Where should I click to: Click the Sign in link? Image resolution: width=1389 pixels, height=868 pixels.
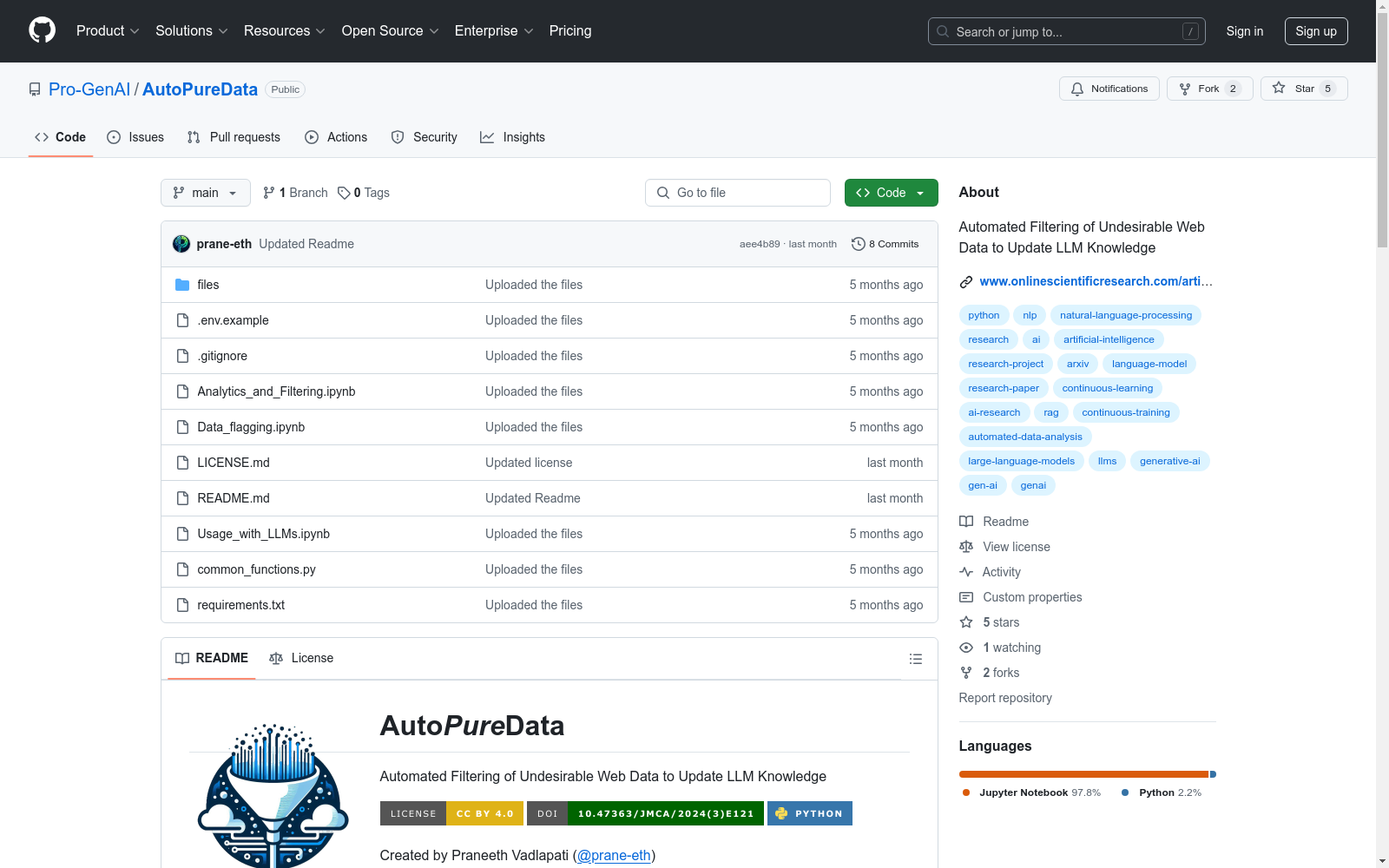pos(1245,31)
